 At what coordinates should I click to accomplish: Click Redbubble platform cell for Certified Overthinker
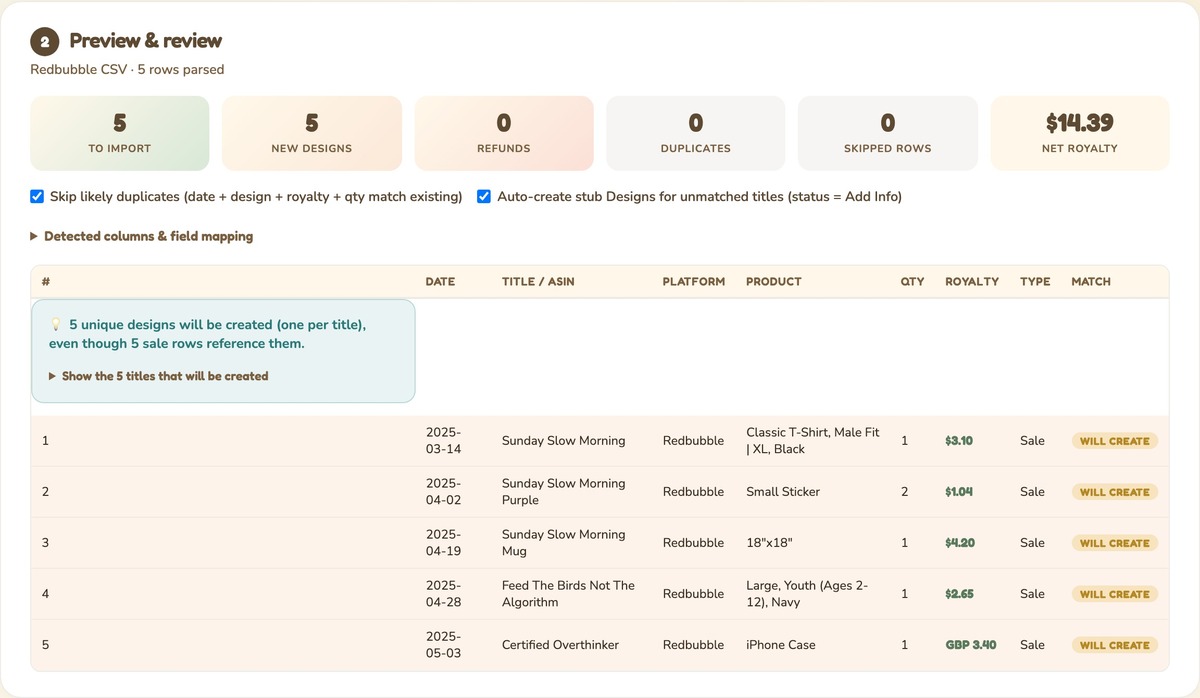(x=693, y=645)
